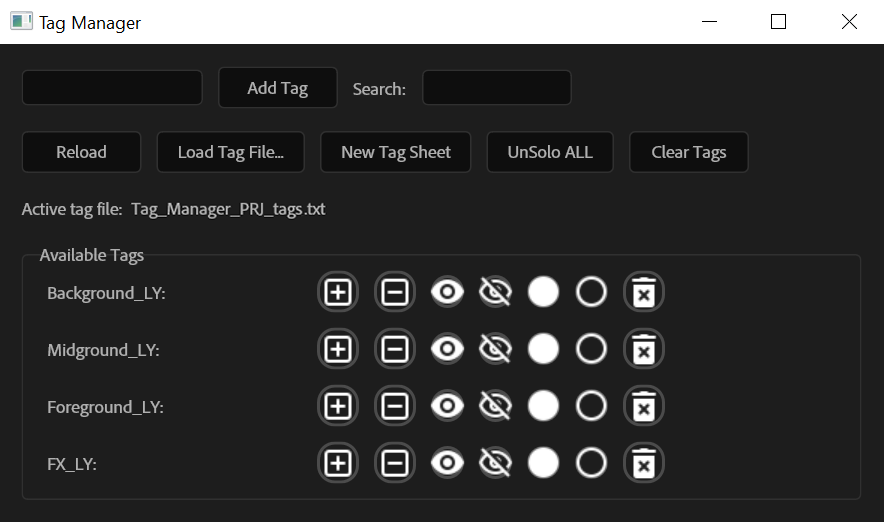Viewport: 884px width, 522px height.
Task: Show FX_LY layers with eye icon
Action: [x=448, y=463]
